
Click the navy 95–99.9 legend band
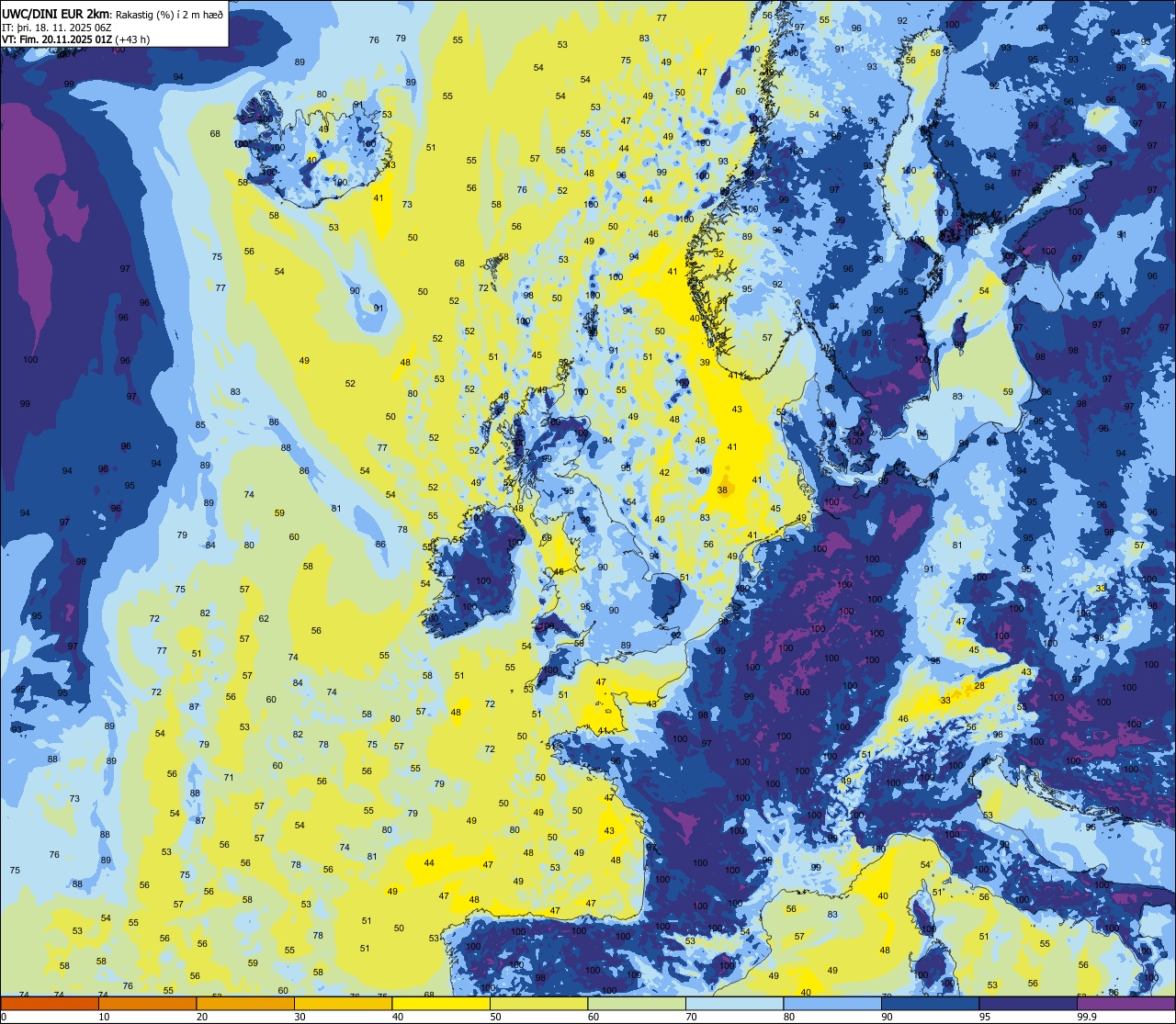[x=1028, y=1003]
